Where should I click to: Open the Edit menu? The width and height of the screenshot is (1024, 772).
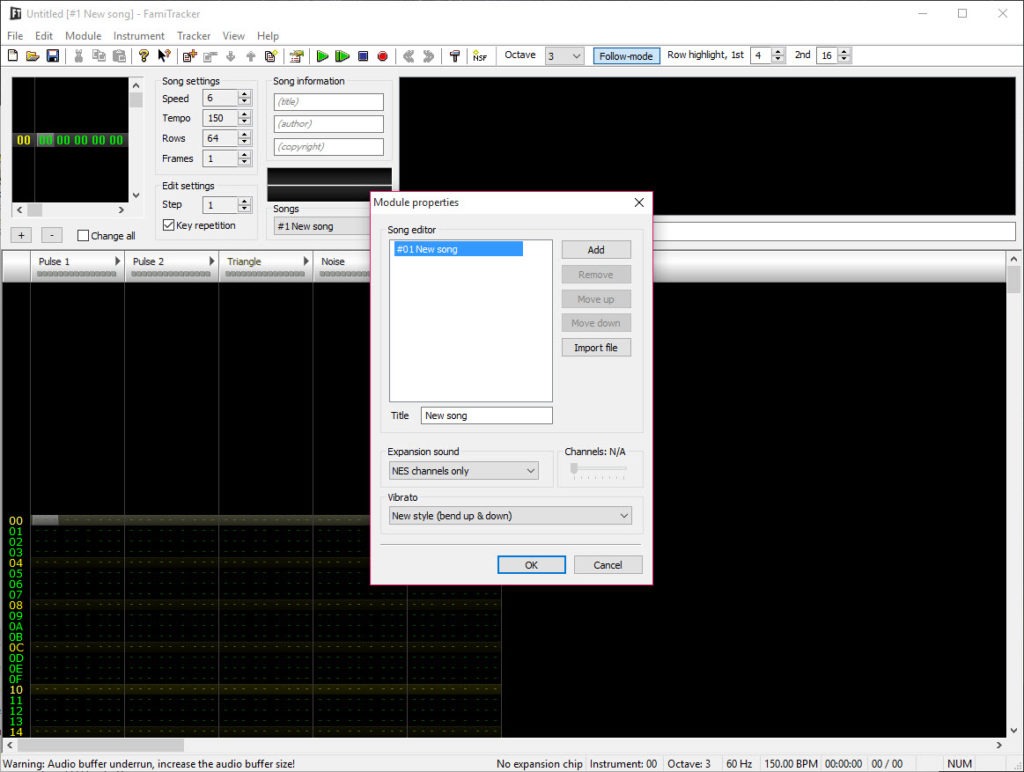point(44,36)
